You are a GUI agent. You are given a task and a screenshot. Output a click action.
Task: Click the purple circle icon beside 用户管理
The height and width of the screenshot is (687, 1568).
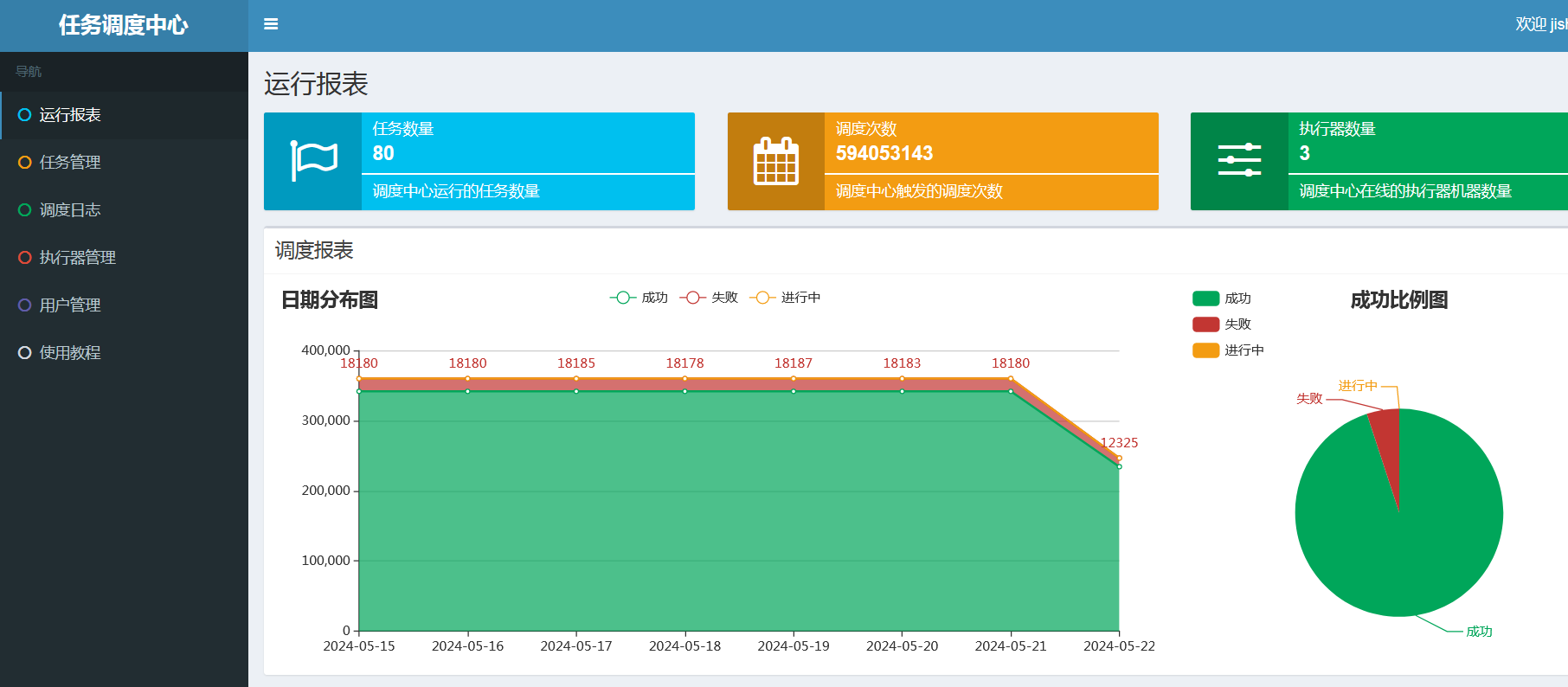click(24, 305)
